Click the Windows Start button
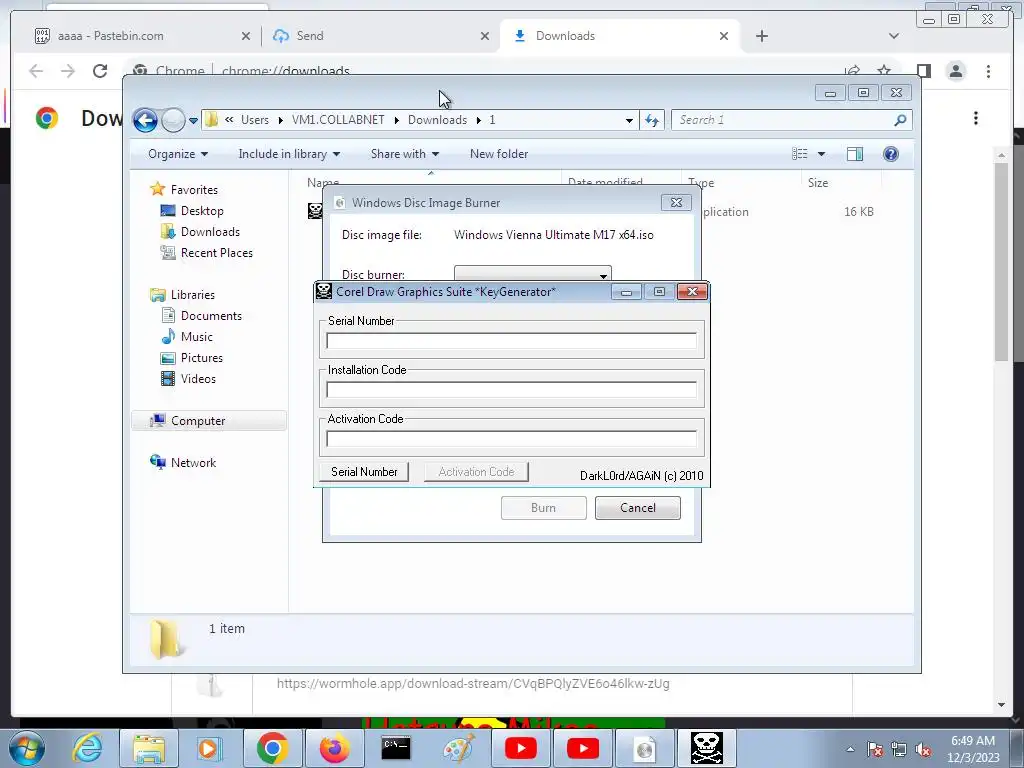The height and width of the screenshot is (768, 1024). click(26, 748)
